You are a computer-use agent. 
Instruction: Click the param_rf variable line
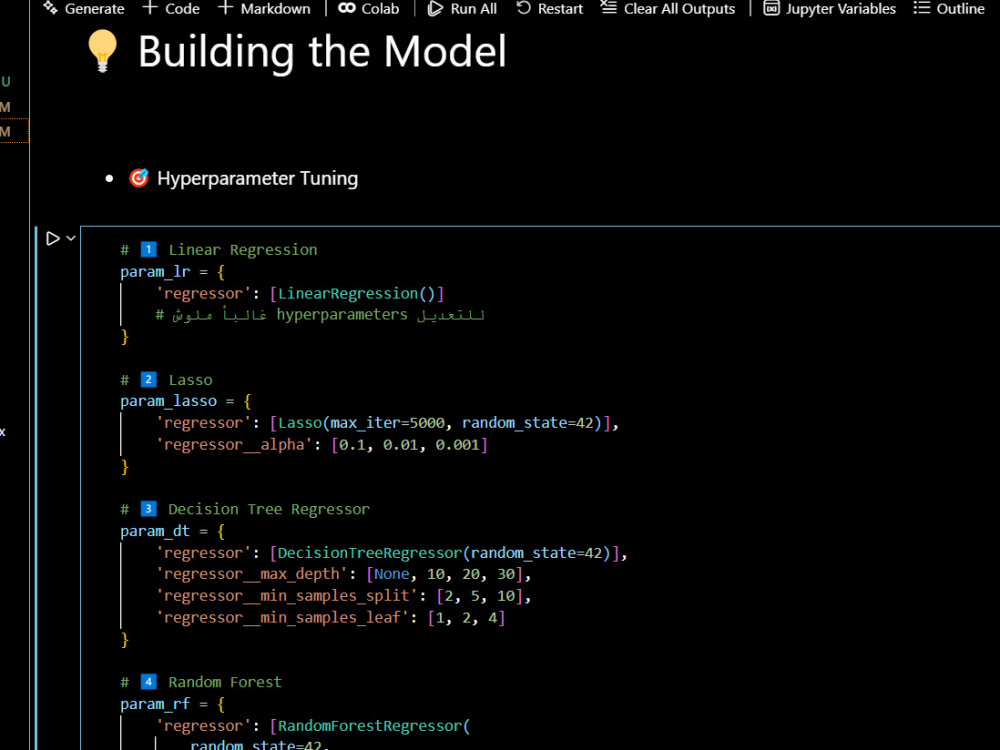[x=172, y=704]
